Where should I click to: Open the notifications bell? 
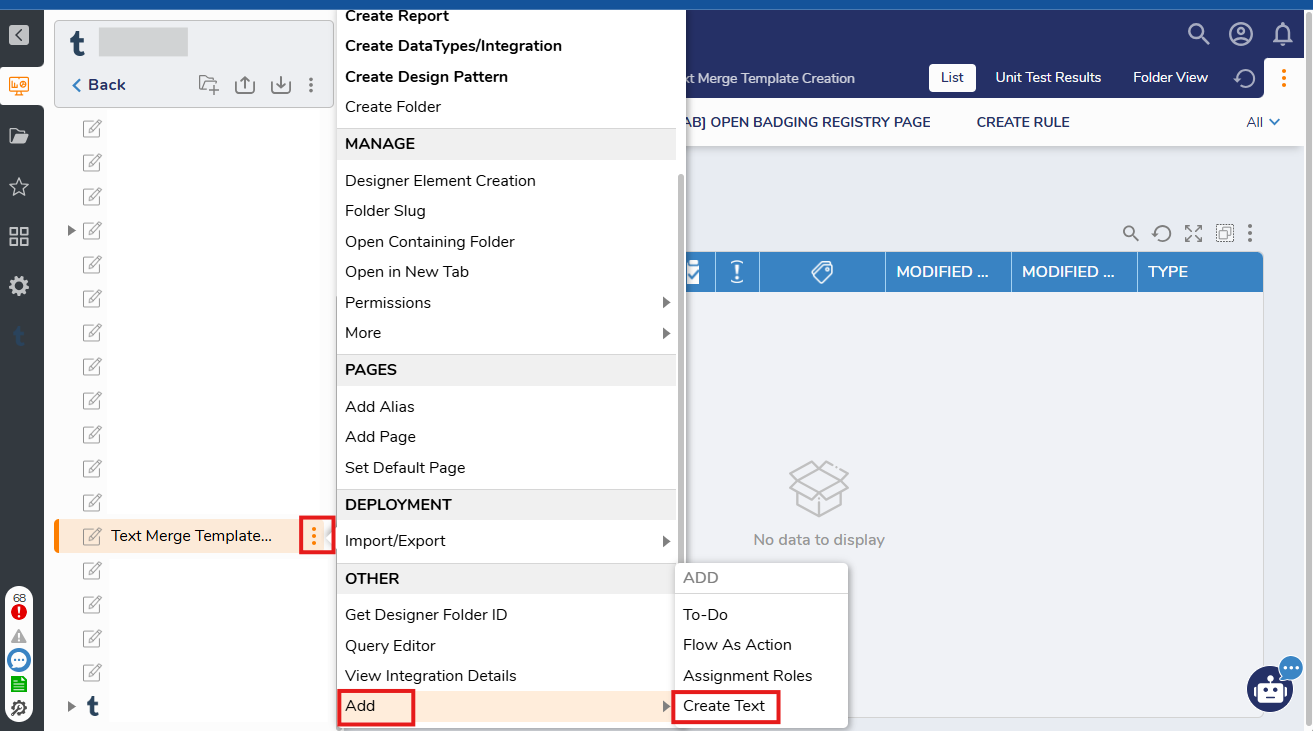tap(1283, 35)
